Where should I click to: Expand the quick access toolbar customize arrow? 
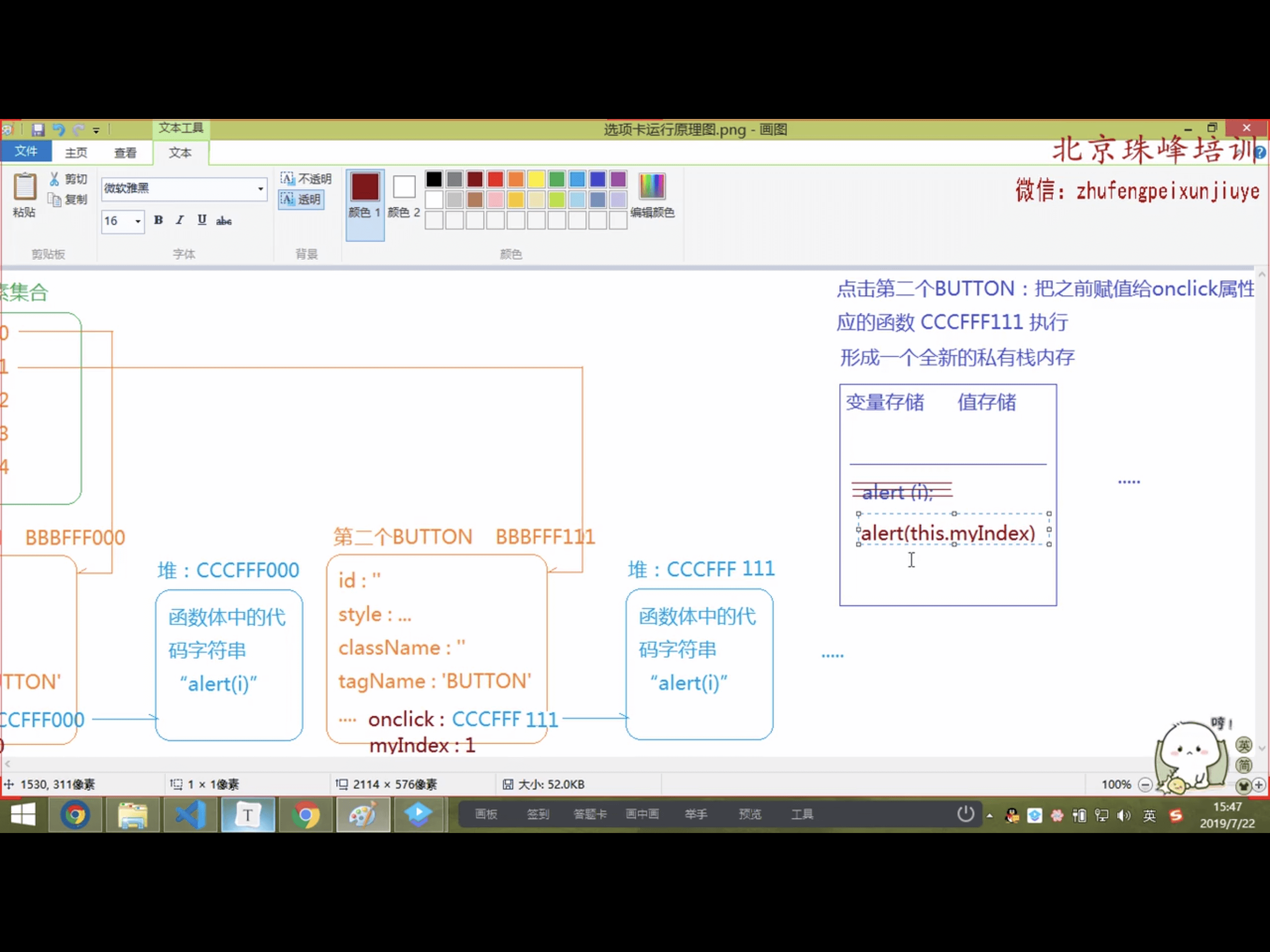pyautogui.click(x=96, y=131)
